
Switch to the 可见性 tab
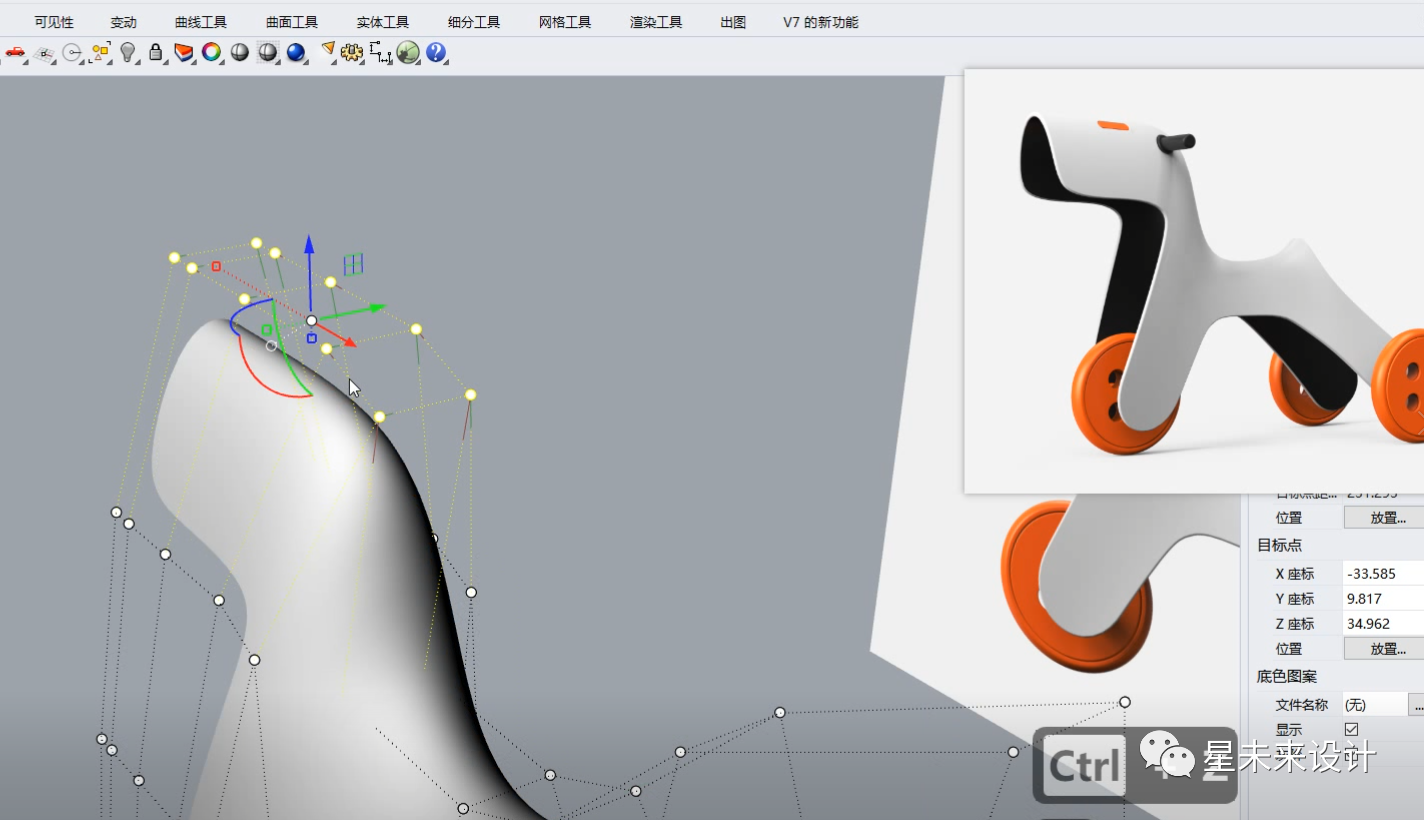coord(54,22)
